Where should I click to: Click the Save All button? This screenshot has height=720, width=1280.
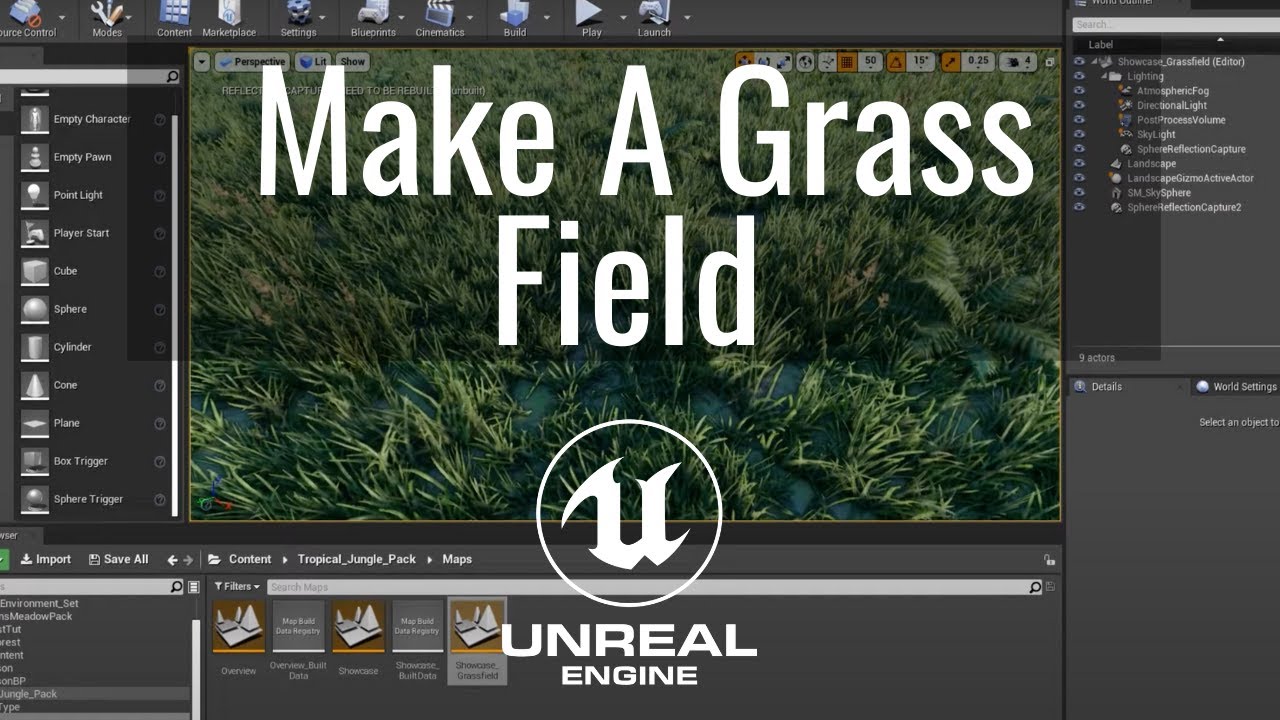(x=118, y=559)
